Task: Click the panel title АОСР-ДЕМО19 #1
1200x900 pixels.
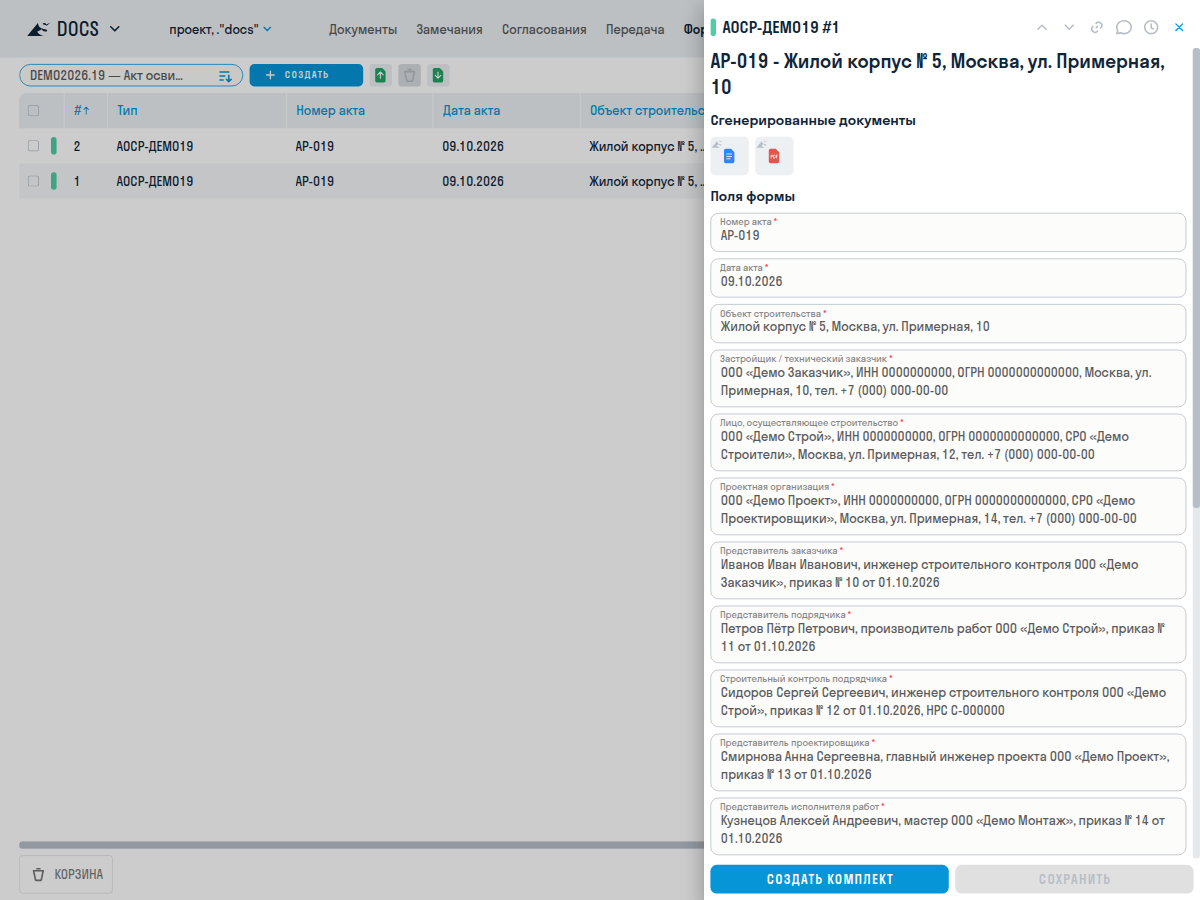Action: (x=781, y=28)
